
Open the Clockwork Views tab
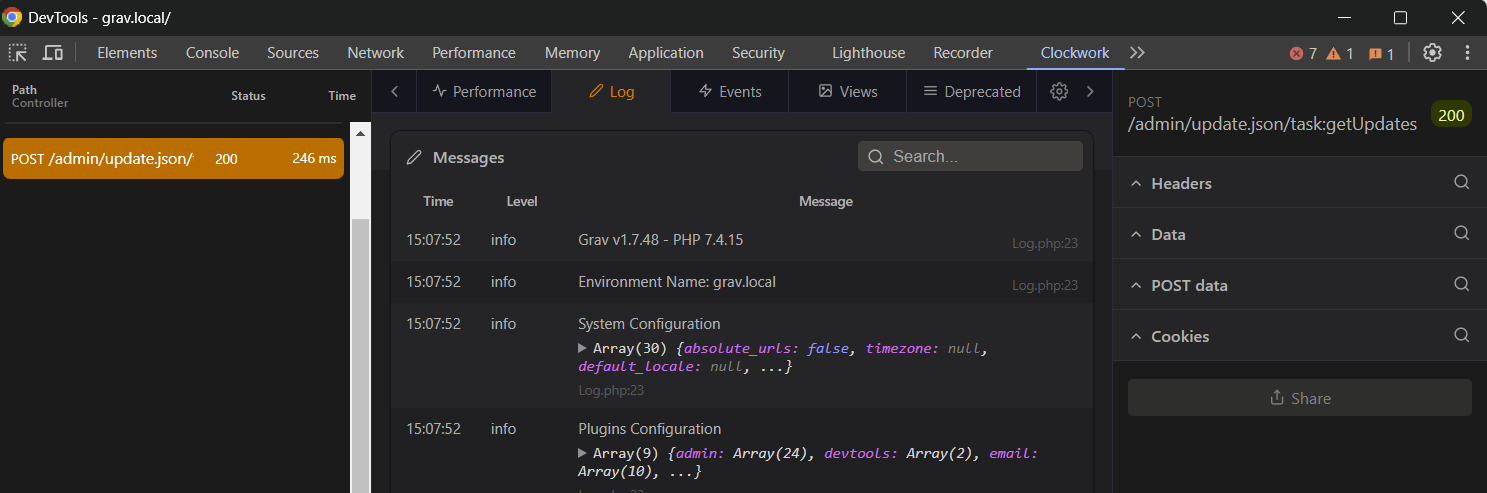[x=848, y=91]
